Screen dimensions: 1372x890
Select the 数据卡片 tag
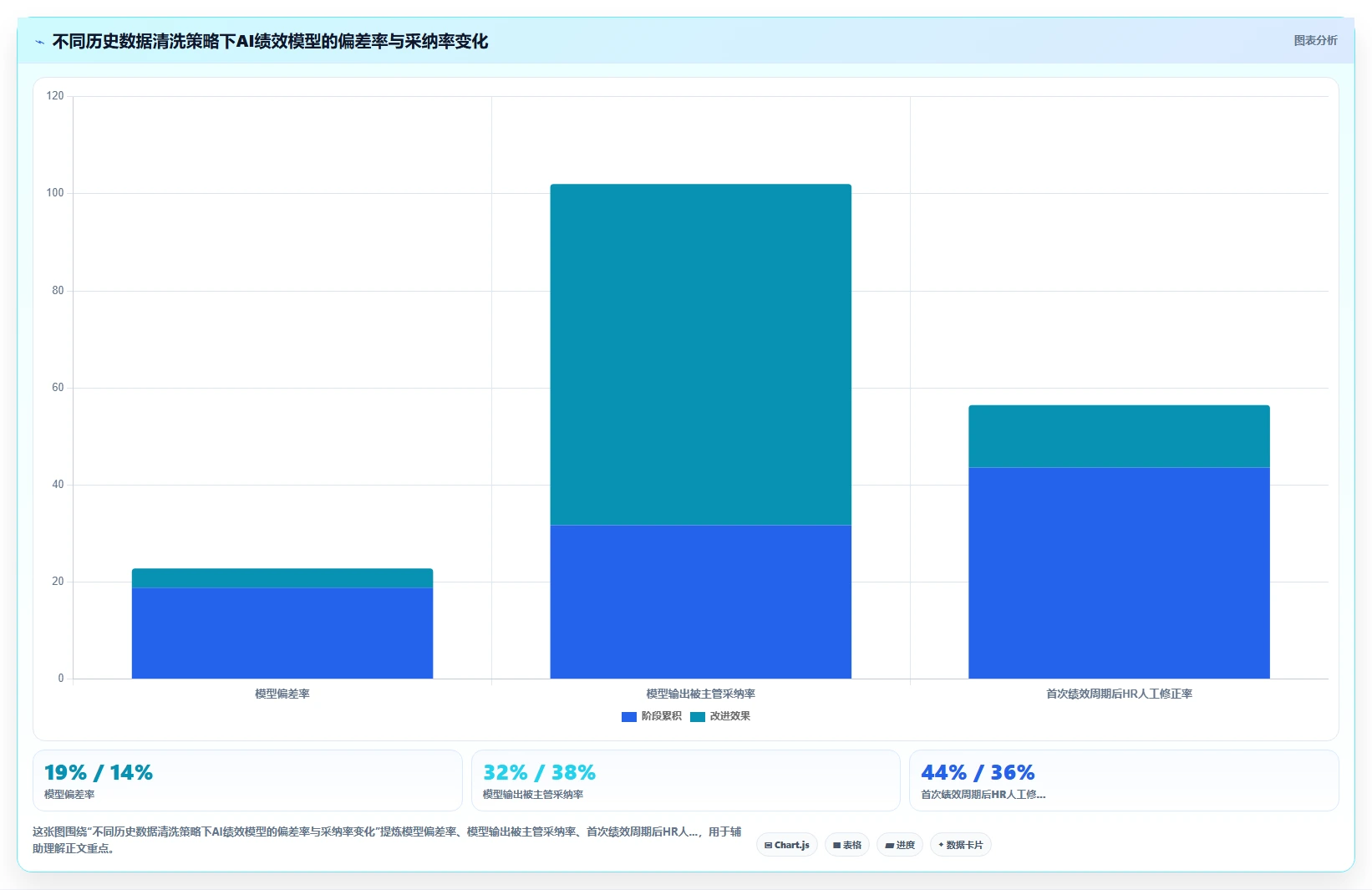(x=961, y=845)
